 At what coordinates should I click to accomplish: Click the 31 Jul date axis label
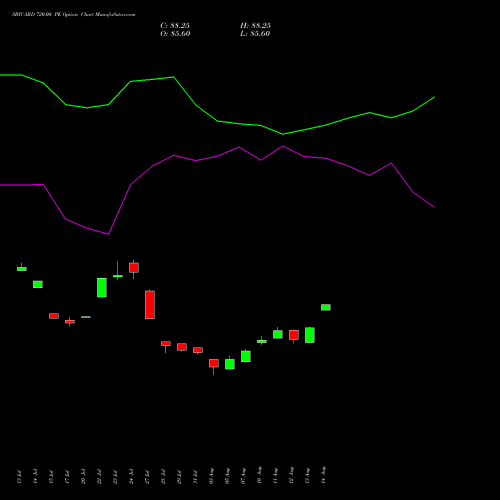pyautogui.click(x=195, y=477)
